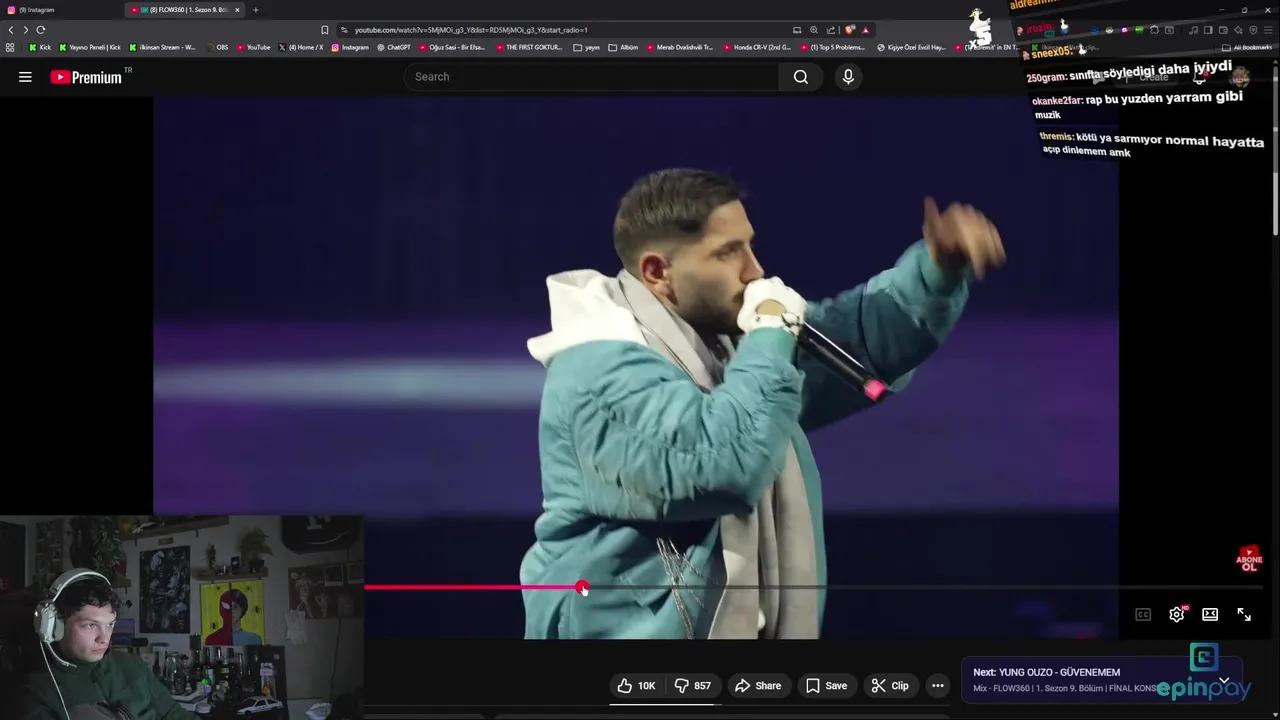This screenshot has height=720, width=1280.
Task: Open the YouTube bookmark
Action: pyautogui.click(x=253, y=47)
